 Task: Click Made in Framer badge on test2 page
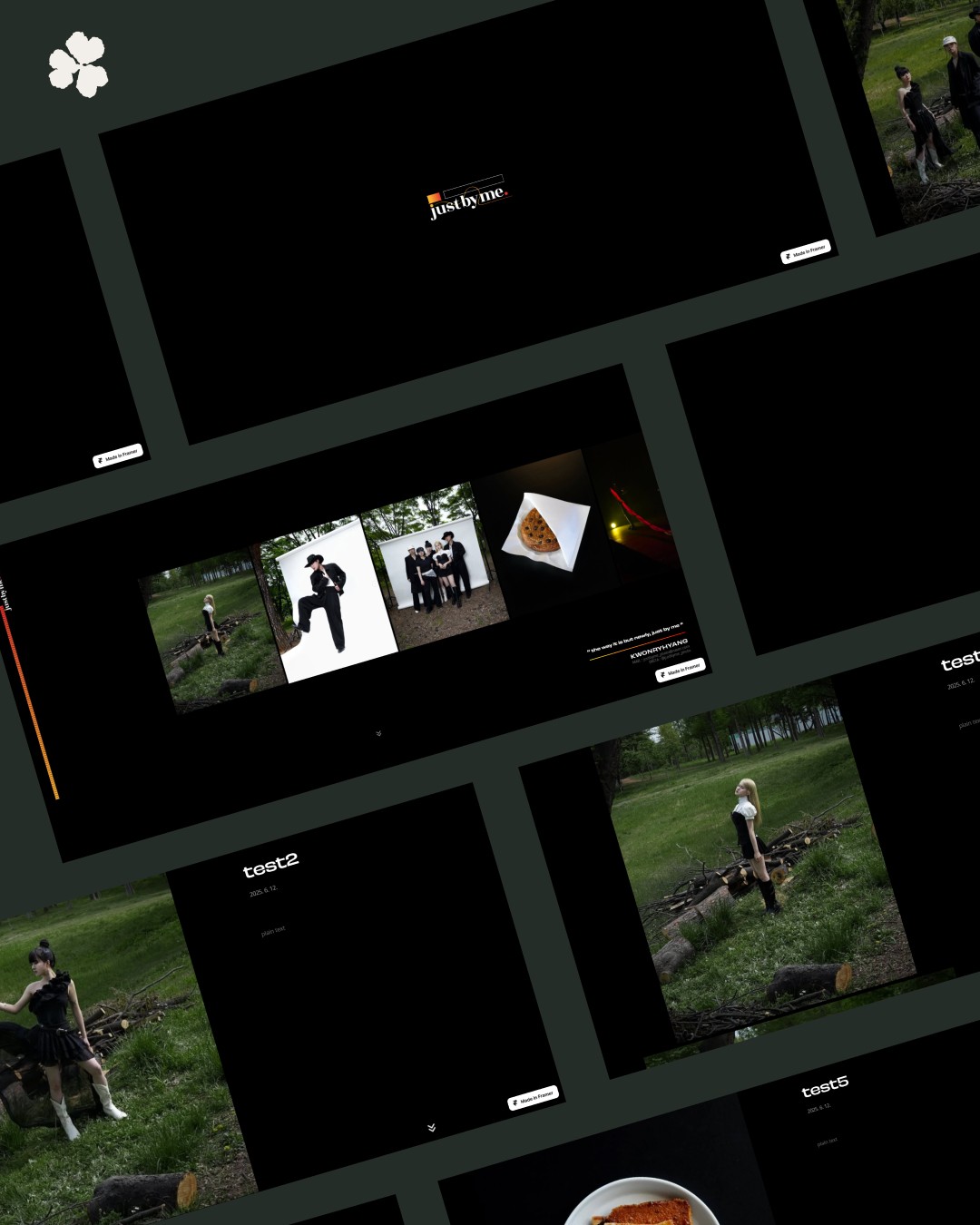(x=533, y=1098)
